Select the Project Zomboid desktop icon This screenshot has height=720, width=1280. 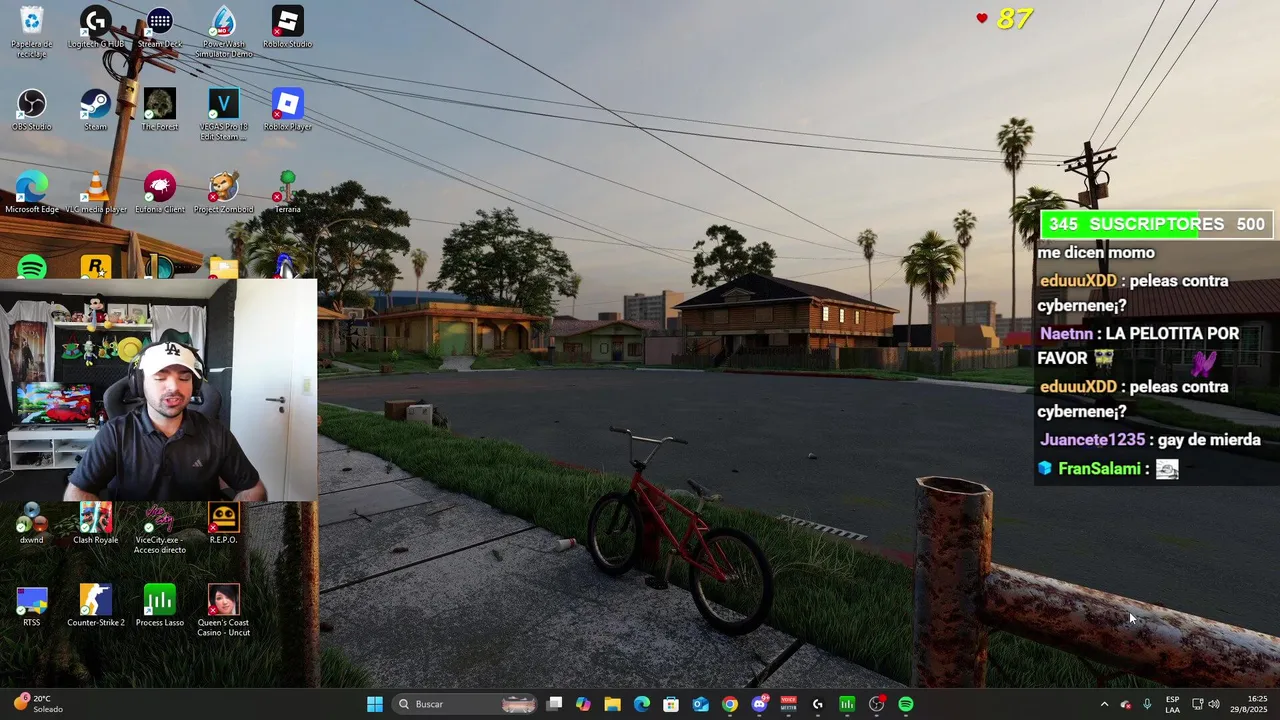224,192
